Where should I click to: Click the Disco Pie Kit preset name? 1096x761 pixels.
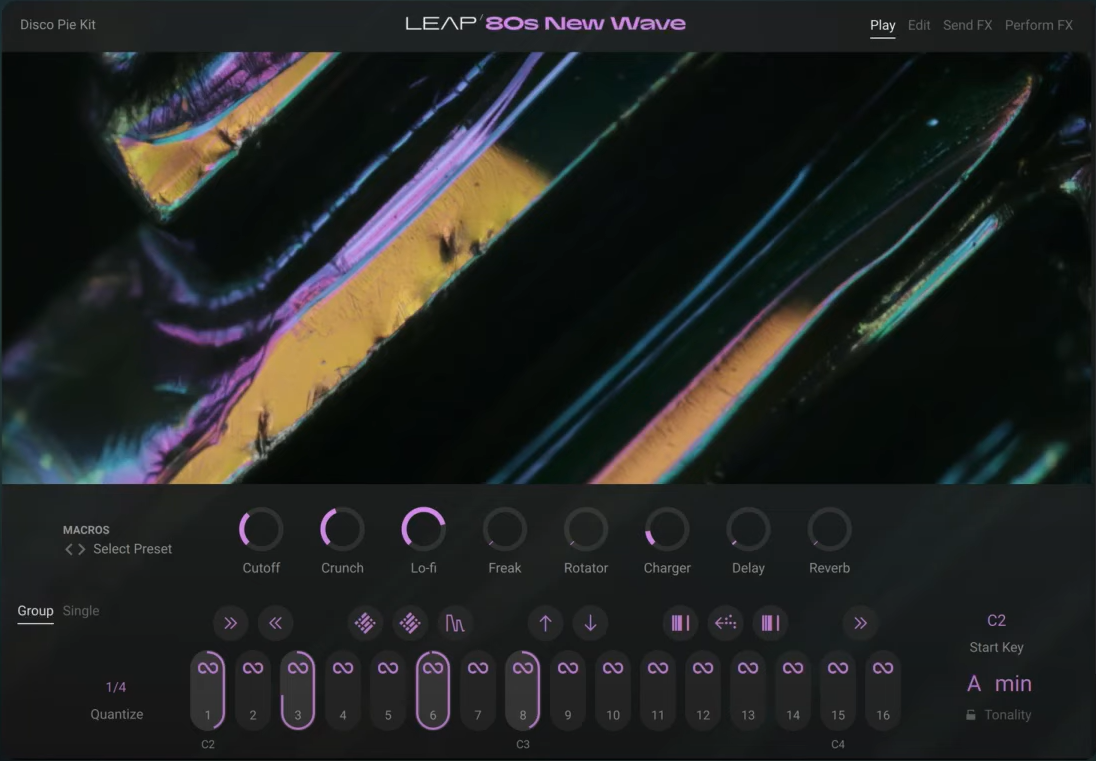coord(58,25)
